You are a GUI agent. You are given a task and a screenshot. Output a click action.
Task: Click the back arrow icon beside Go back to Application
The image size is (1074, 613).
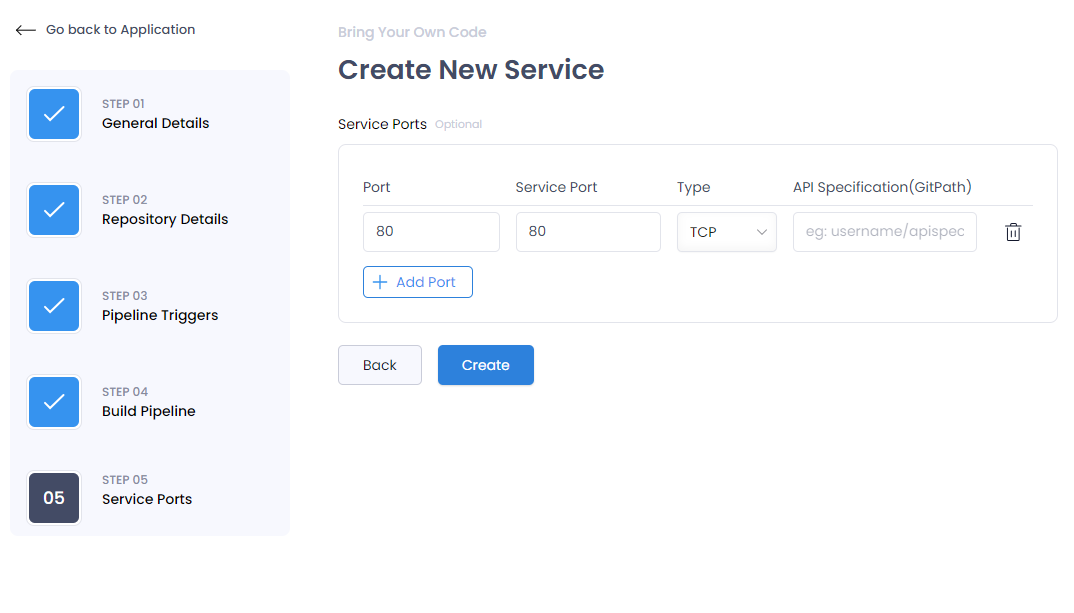pos(25,30)
